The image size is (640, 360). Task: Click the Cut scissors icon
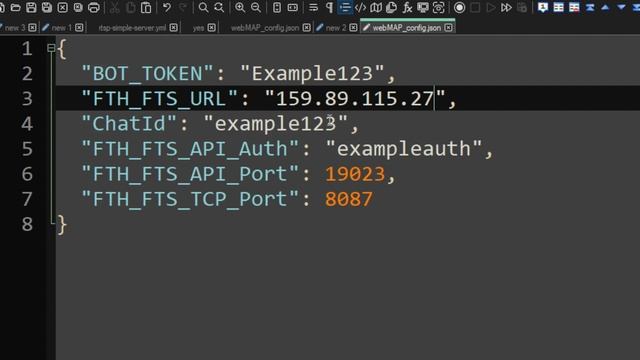(x=115, y=7)
